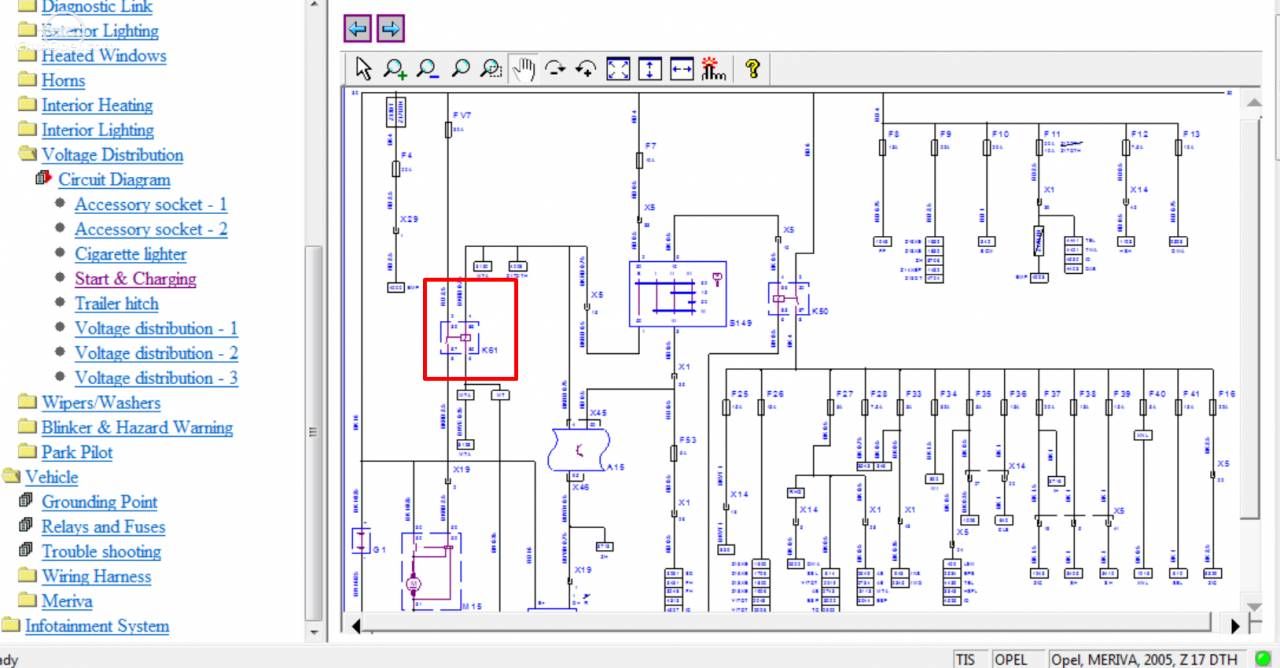This screenshot has width=1280, height=668.
Task: Open the Trailer hitch diagram
Action: click(x=117, y=303)
